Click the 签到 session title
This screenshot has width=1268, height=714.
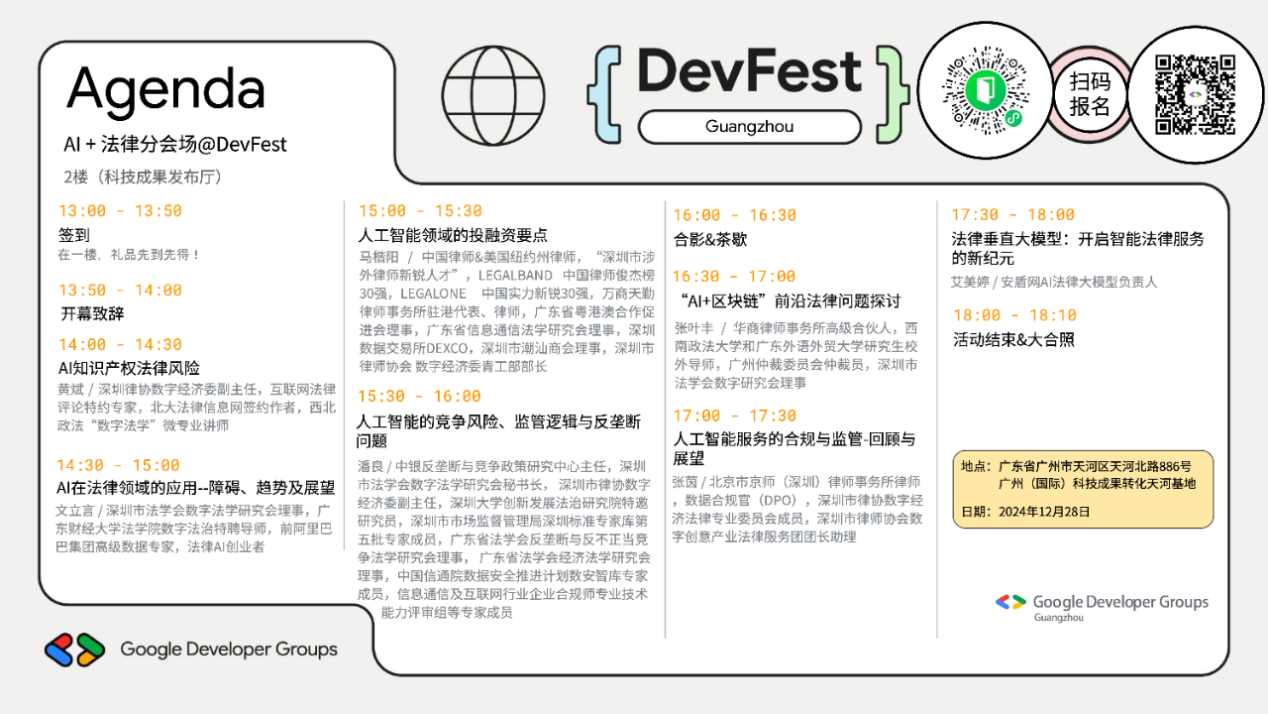coord(75,235)
